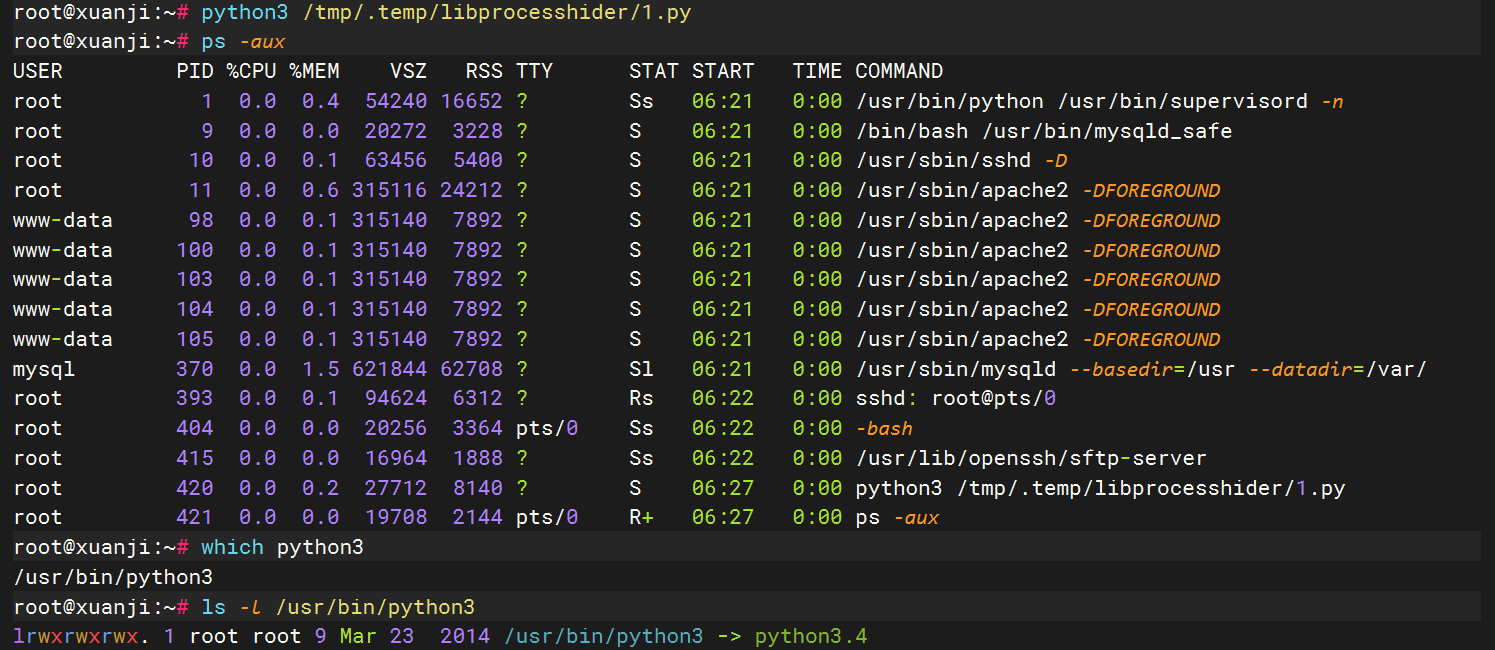This screenshot has width=1495, height=650.
Task: Click PID value 393
Action: click(195, 398)
